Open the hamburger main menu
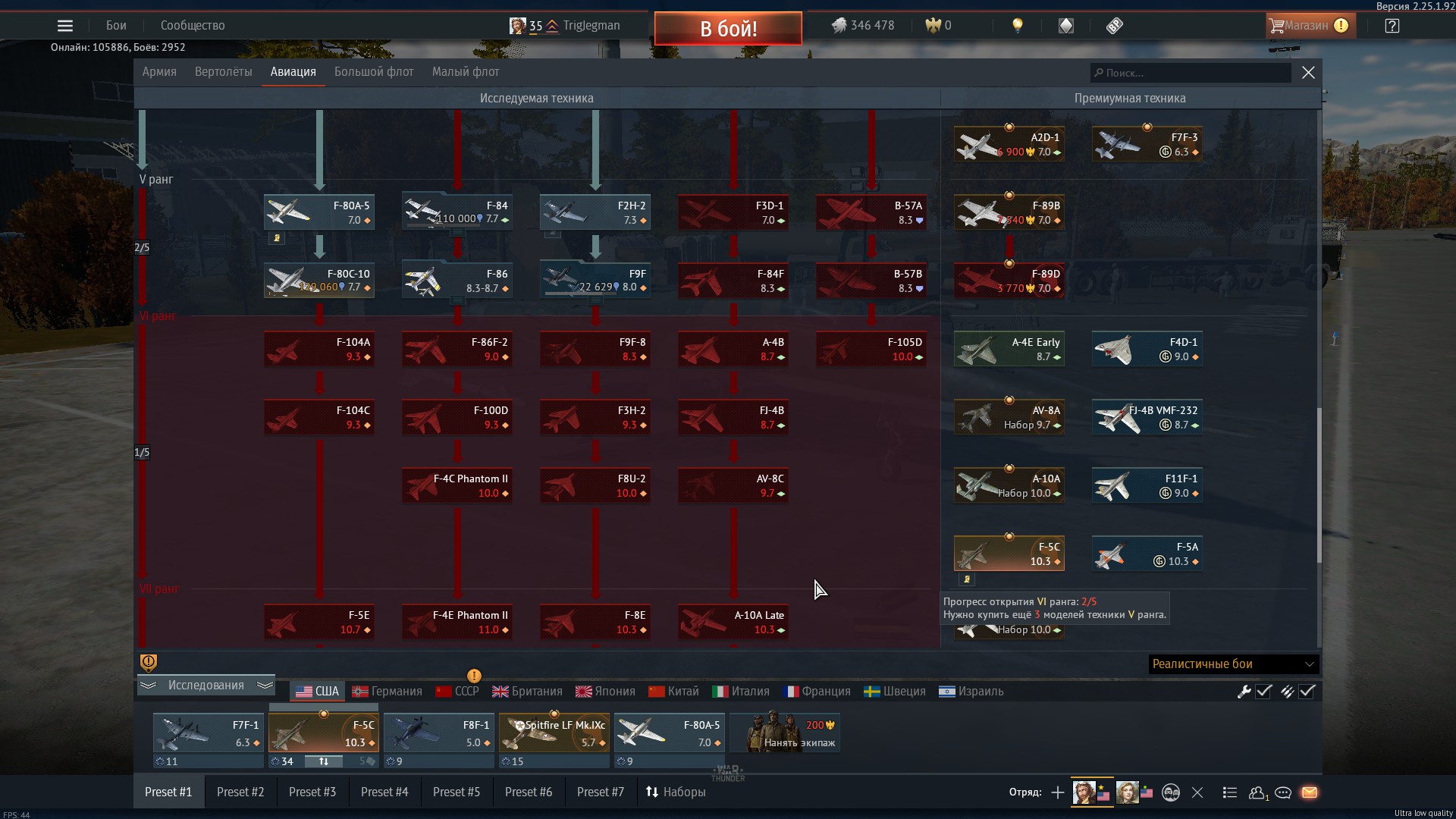The height and width of the screenshot is (819, 1456). pos(65,26)
